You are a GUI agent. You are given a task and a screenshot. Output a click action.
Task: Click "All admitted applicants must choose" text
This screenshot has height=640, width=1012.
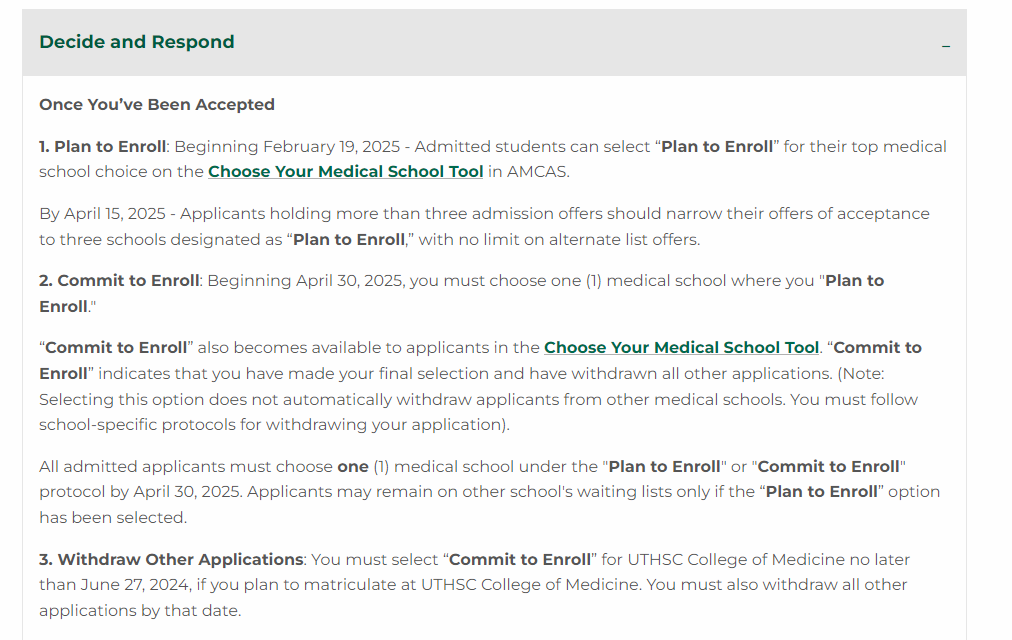pyautogui.click(x=185, y=467)
